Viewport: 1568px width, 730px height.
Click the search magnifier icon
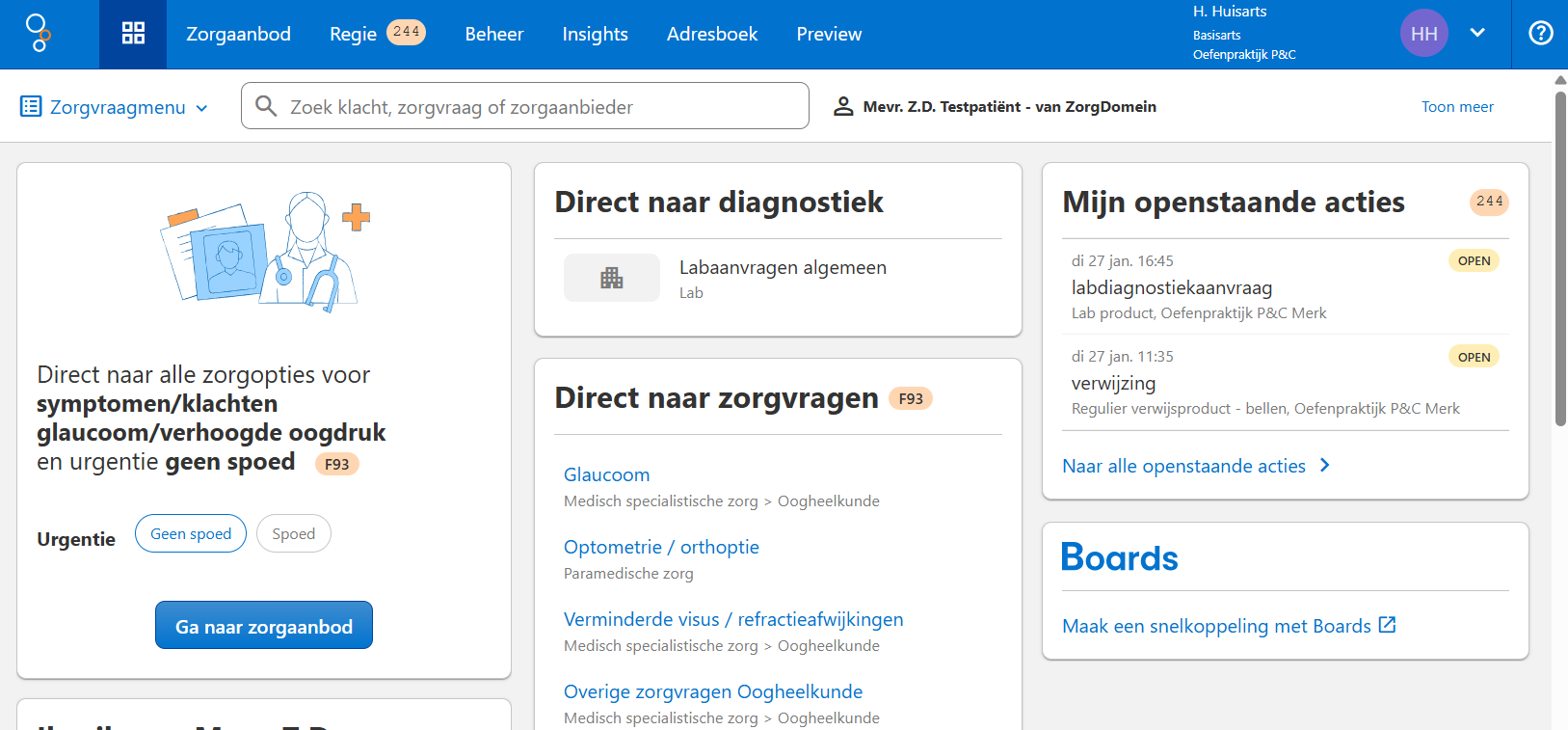(x=266, y=105)
